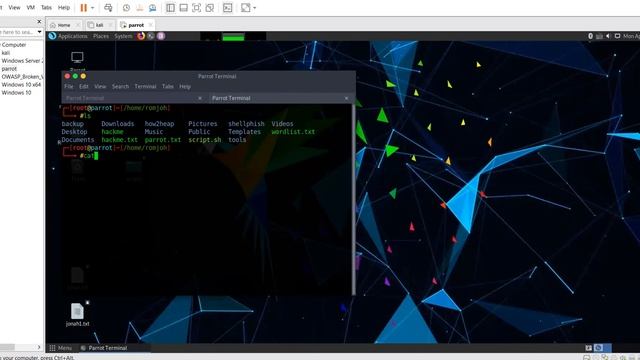The width and height of the screenshot is (640, 360).
Task: Switch to the kali VM tab
Action: coord(99,25)
